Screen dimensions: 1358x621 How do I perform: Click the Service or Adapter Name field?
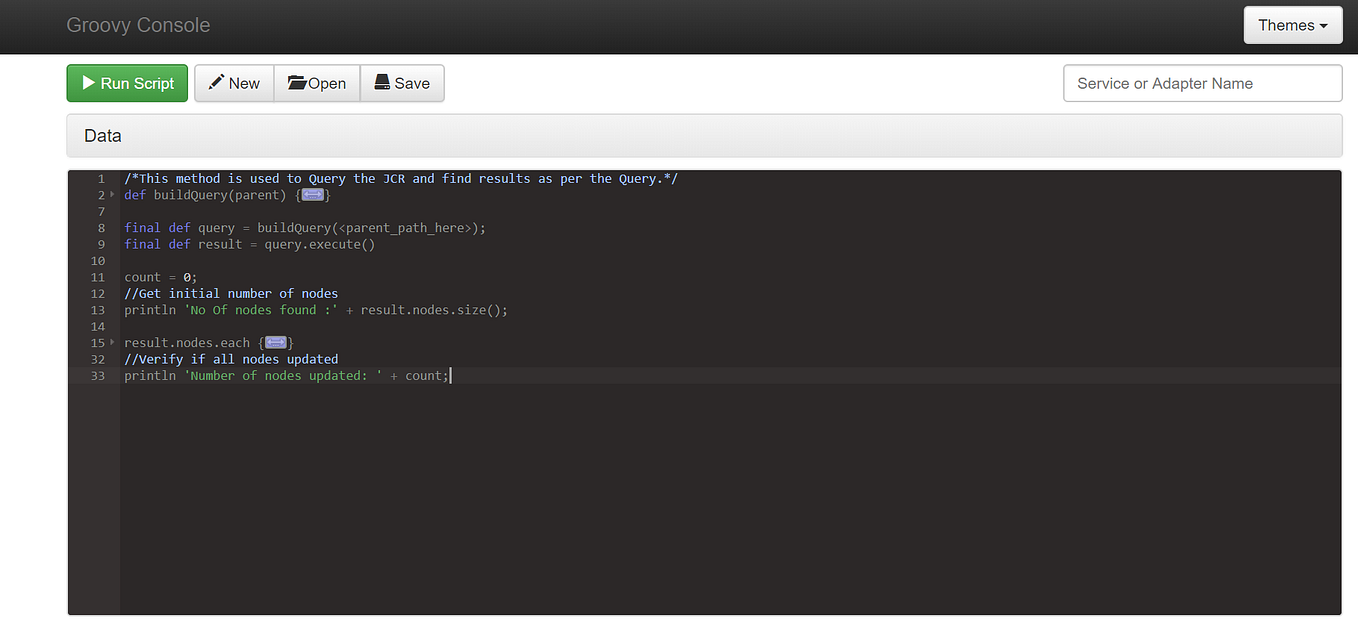[1202, 83]
